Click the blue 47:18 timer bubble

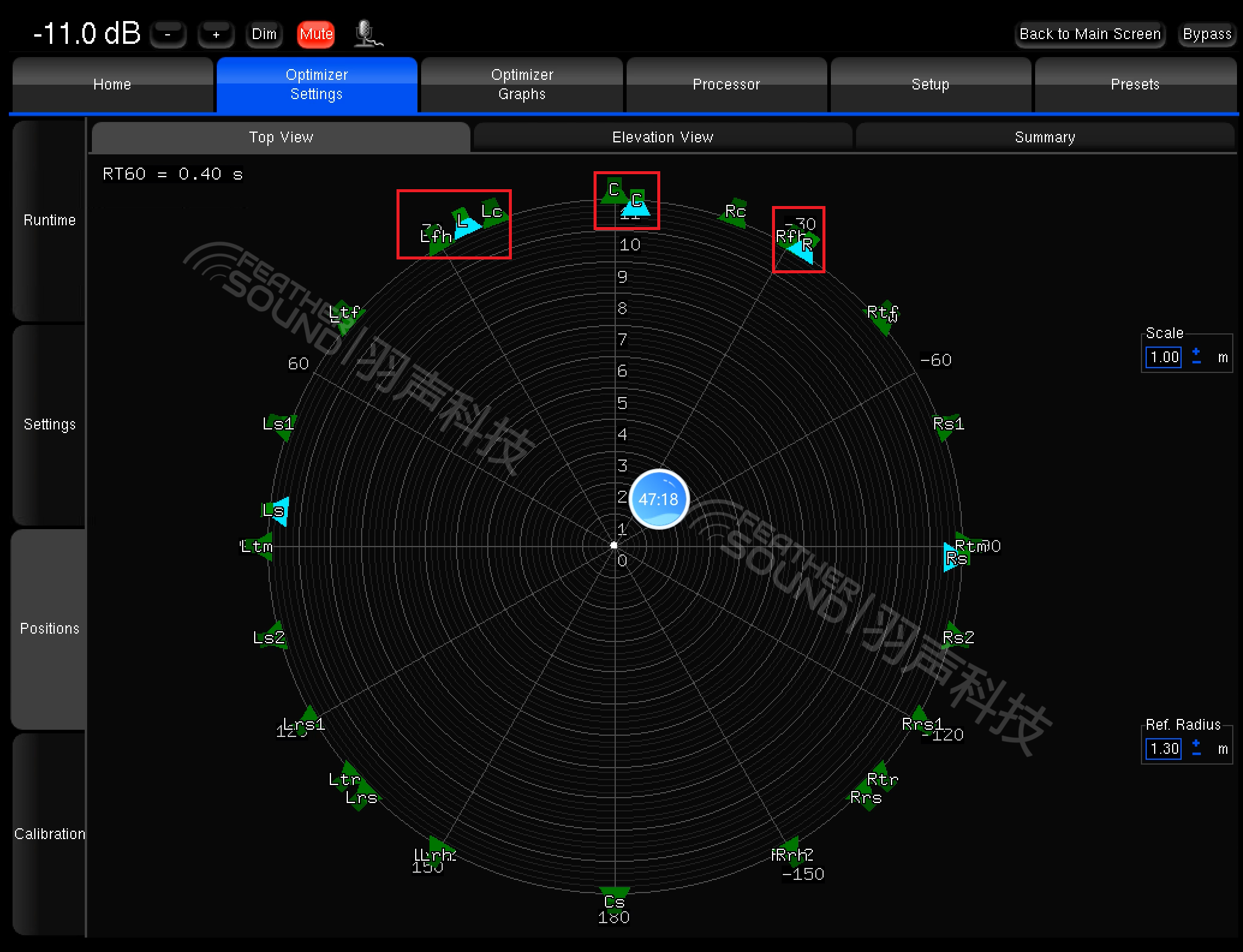pyautogui.click(x=658, y=499)
